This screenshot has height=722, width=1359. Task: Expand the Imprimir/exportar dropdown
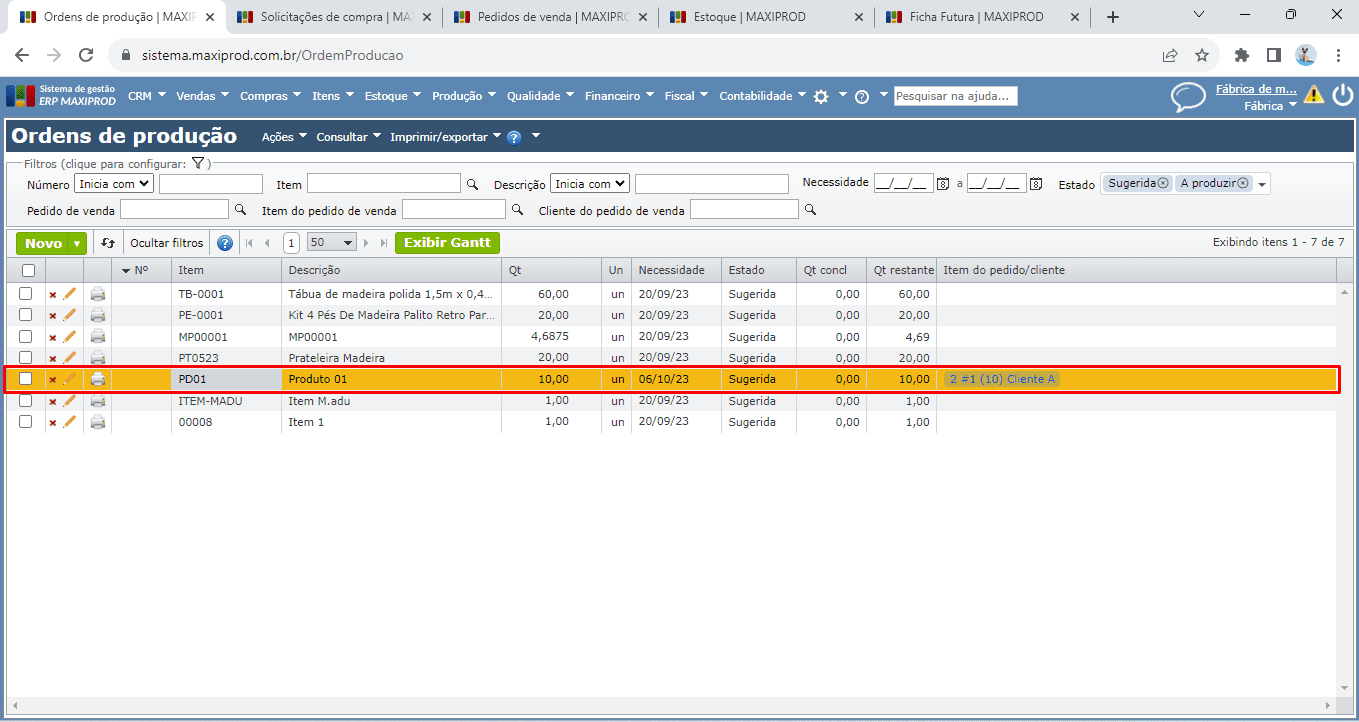tap(444, 137)
